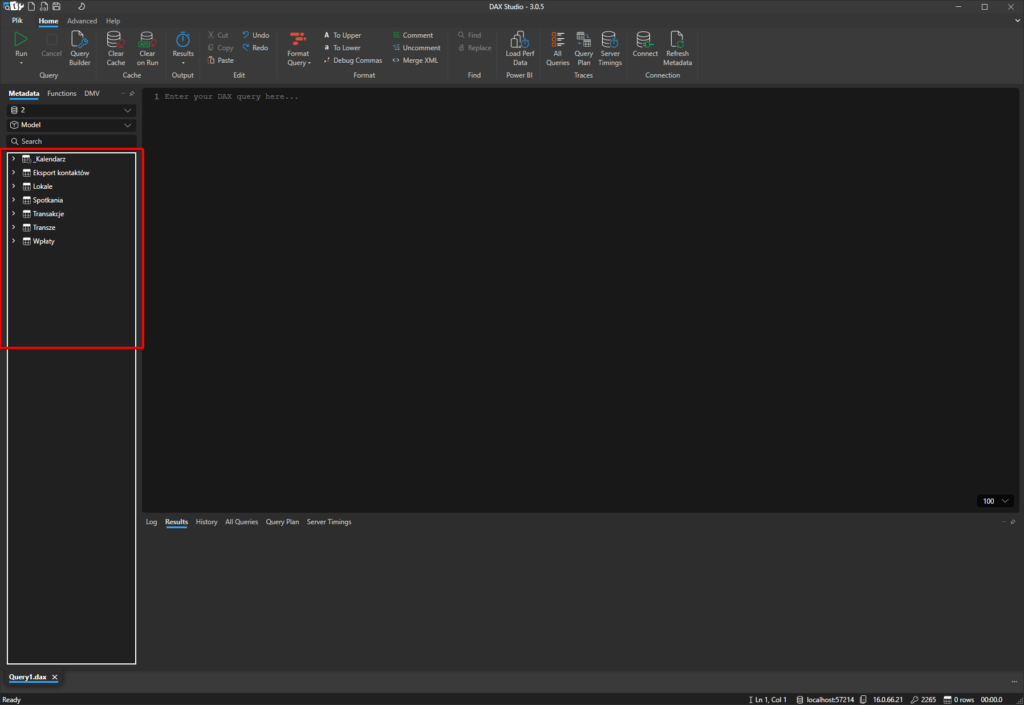Screen dimensions: 1024x705
Task: Collapse the ribbon with the chevron
Action: coord(1017,21)
